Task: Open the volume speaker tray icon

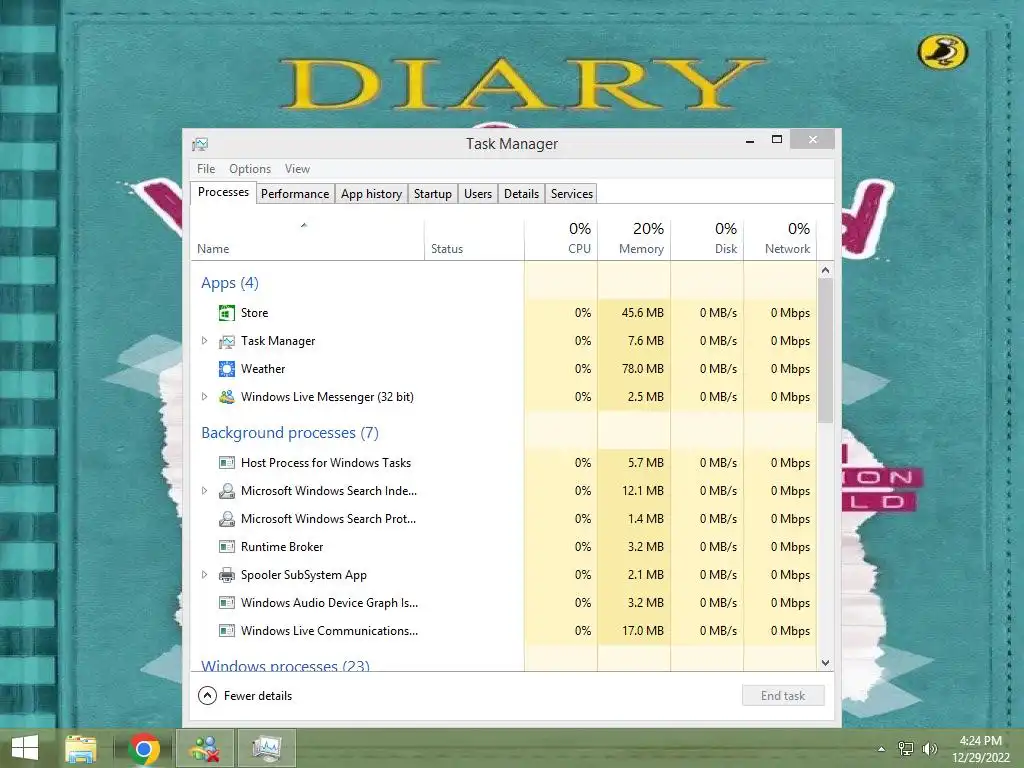Action: (930, 749)
